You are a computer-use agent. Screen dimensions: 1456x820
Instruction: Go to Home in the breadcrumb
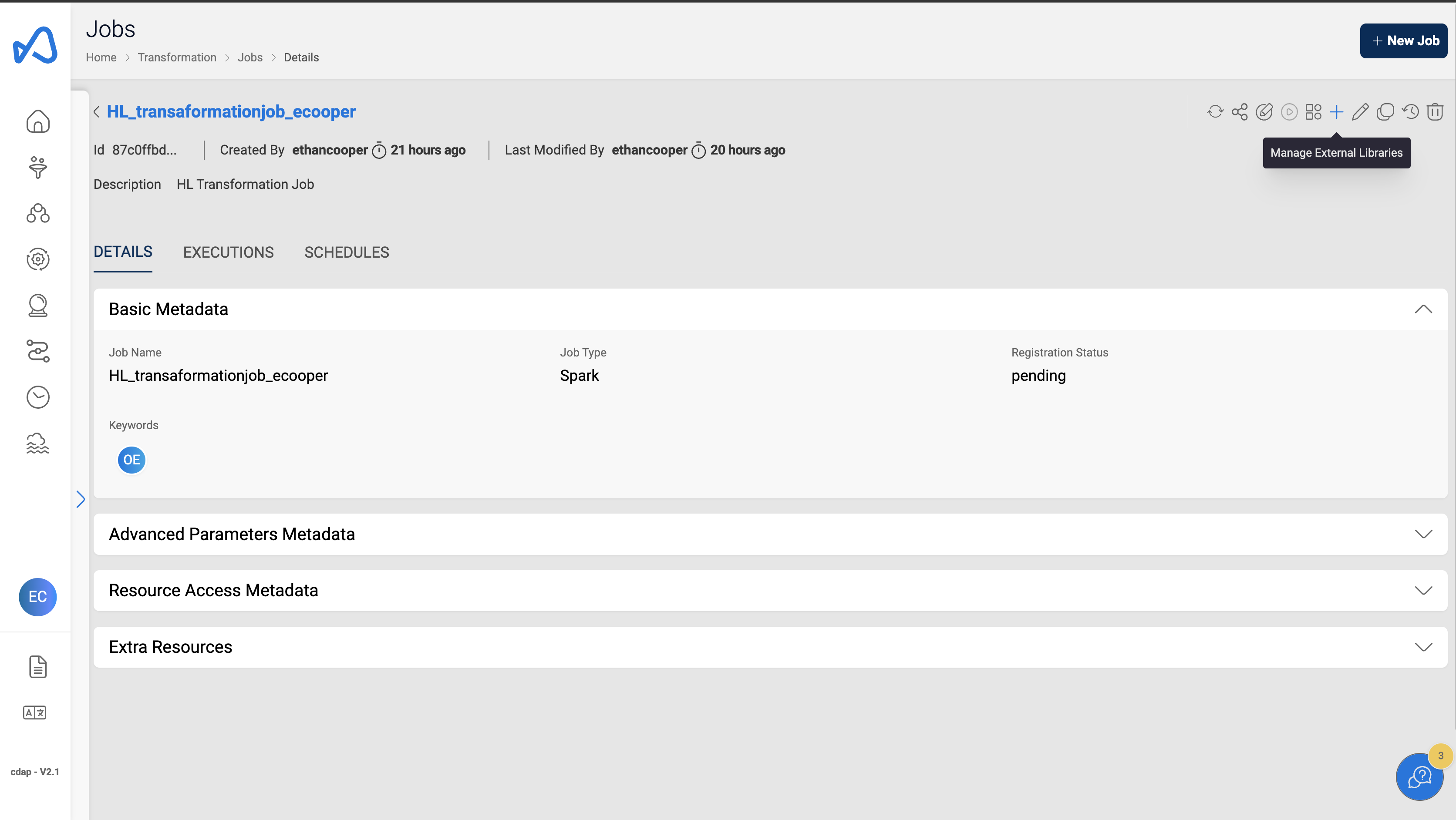101,57
